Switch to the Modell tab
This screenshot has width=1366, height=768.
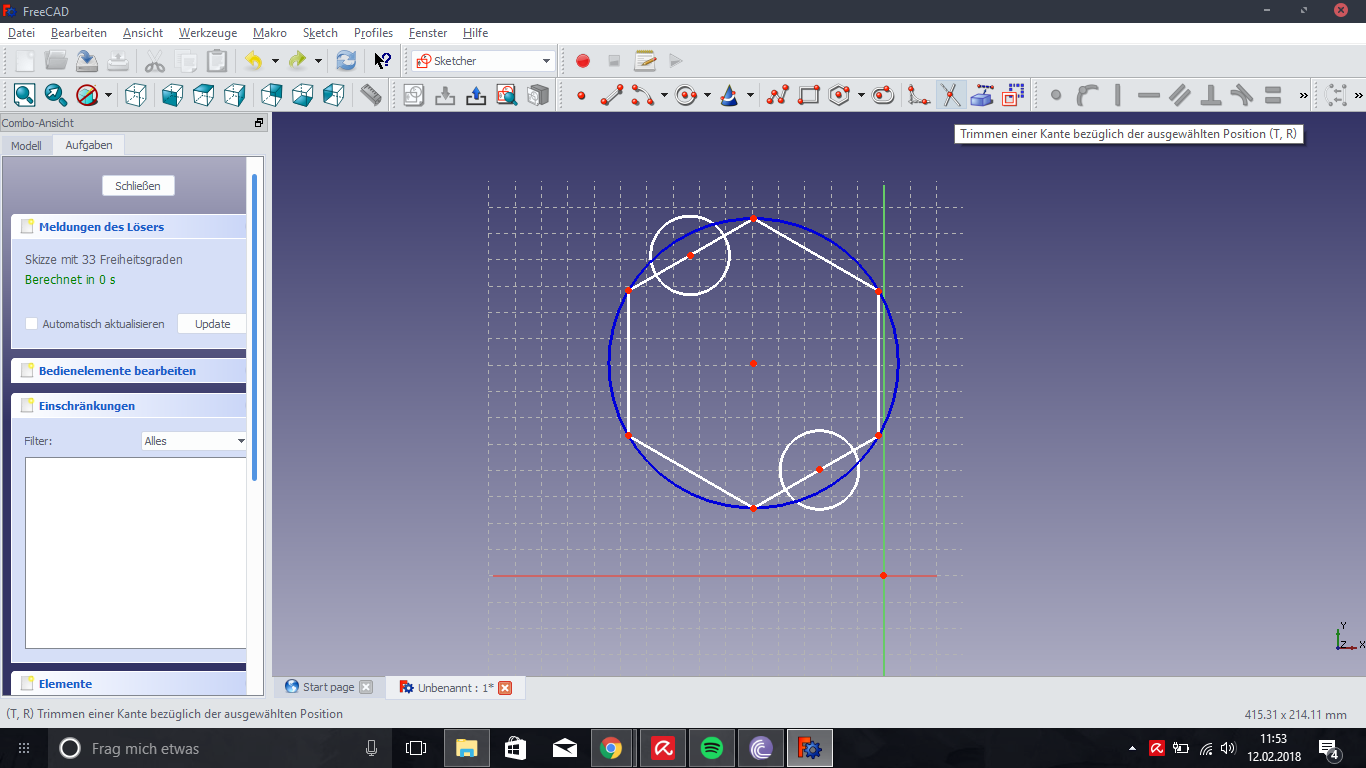pos(26,146)
